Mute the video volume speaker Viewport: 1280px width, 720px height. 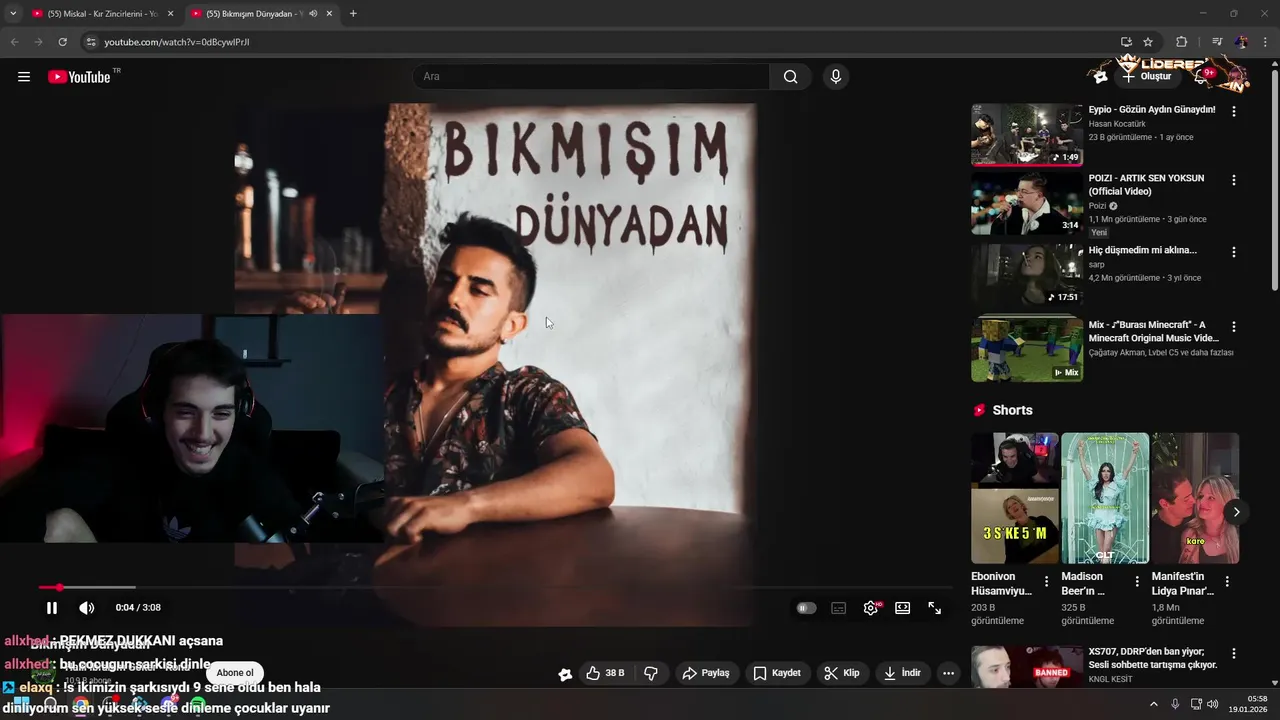[x=87, y=608]
